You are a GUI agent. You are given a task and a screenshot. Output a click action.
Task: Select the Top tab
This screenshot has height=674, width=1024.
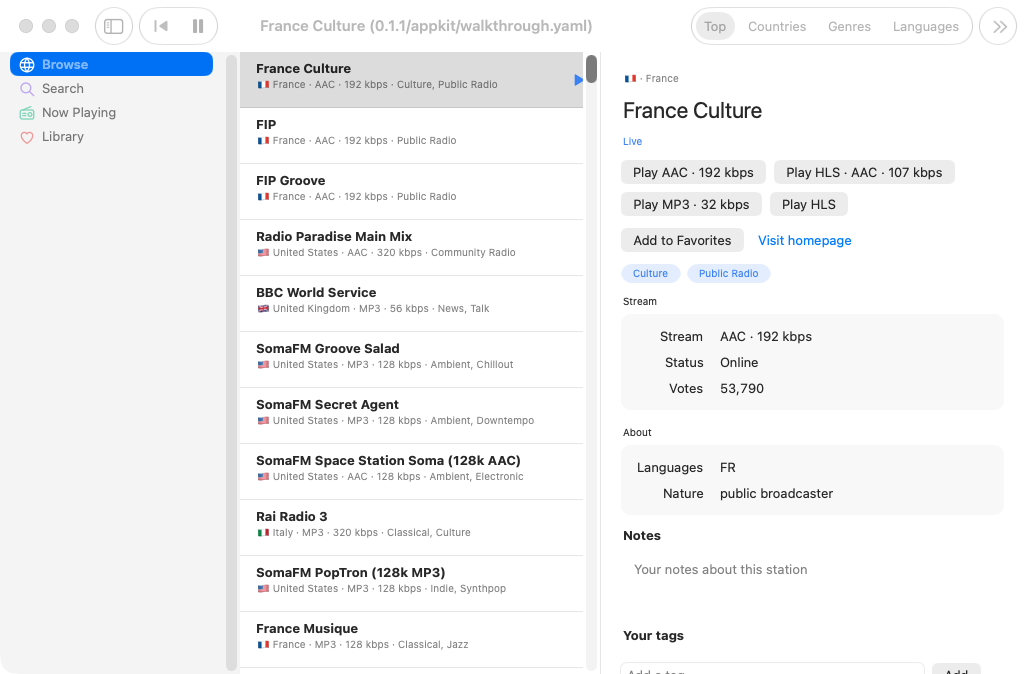pos(714,27)
